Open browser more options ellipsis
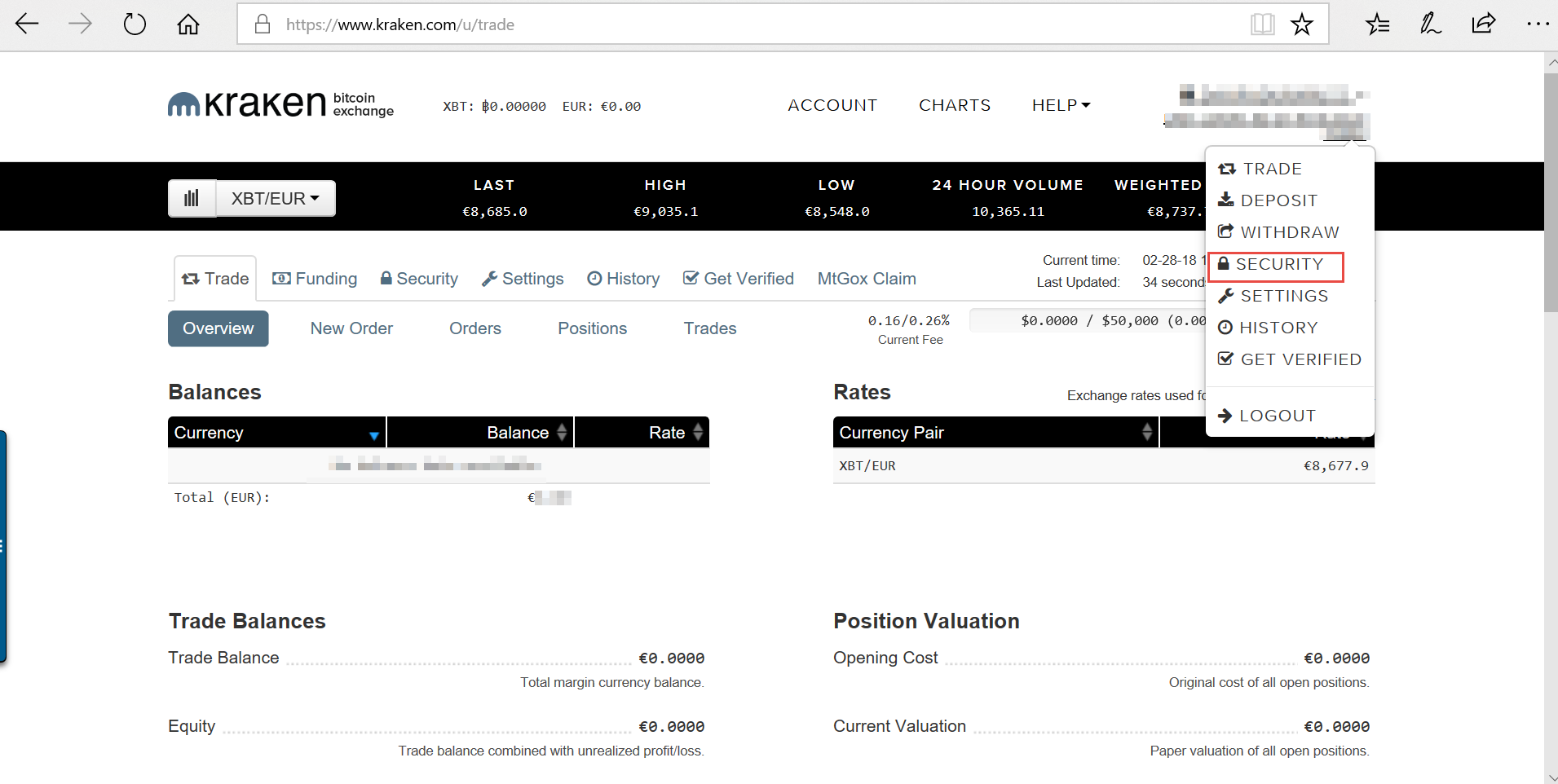Image resolution: width=1558 pixels, height=784 pixels. point(1538,24)
